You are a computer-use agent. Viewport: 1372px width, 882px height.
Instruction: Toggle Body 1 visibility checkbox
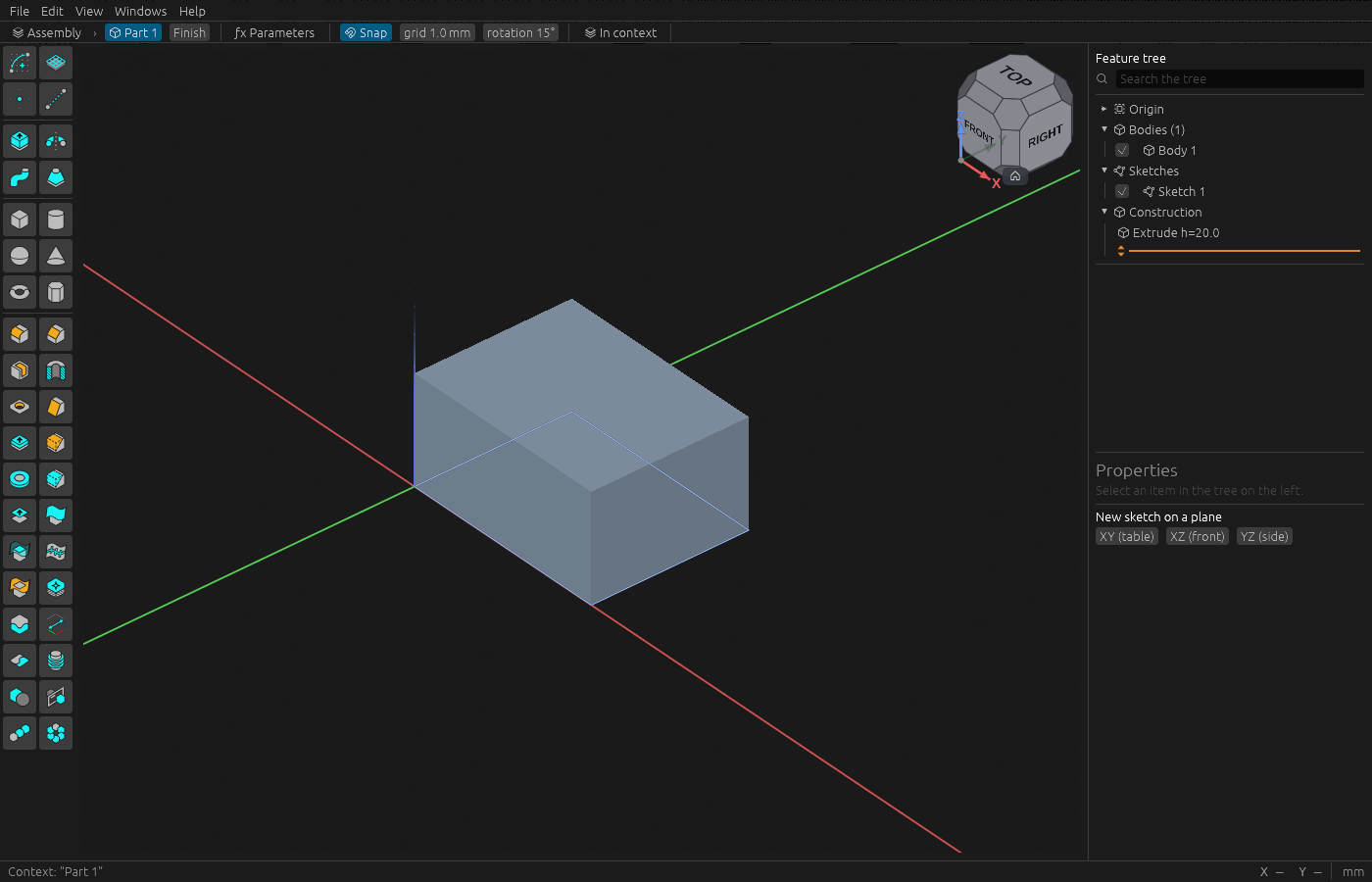click(x=1122, y=150)
